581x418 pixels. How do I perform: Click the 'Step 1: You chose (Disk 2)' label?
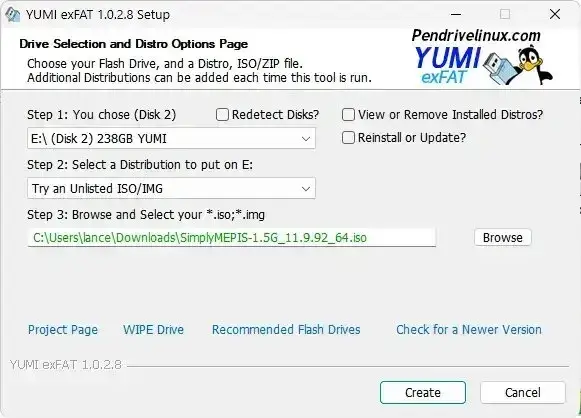point(102,115)
